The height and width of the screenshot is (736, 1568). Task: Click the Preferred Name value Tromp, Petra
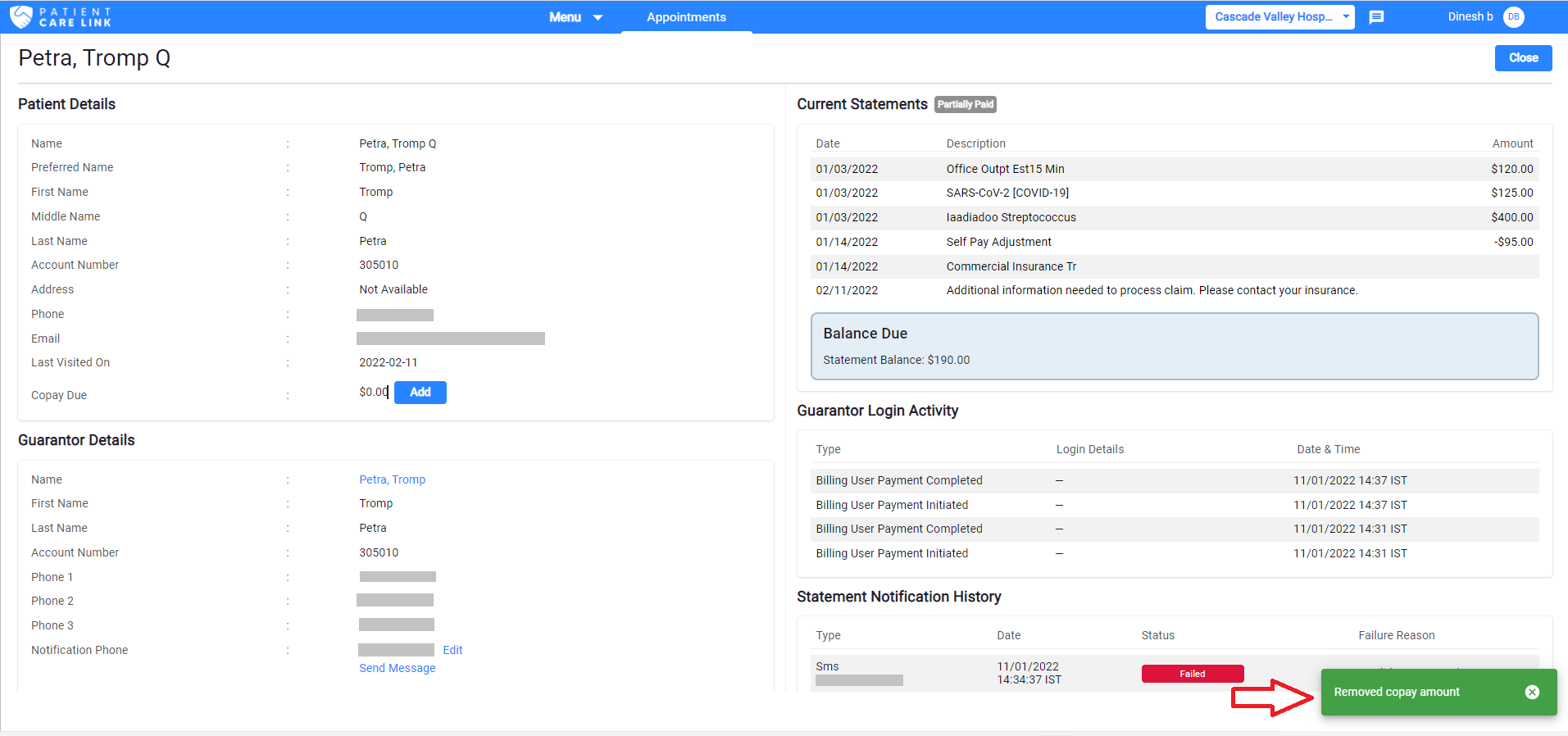coord(392,167)
